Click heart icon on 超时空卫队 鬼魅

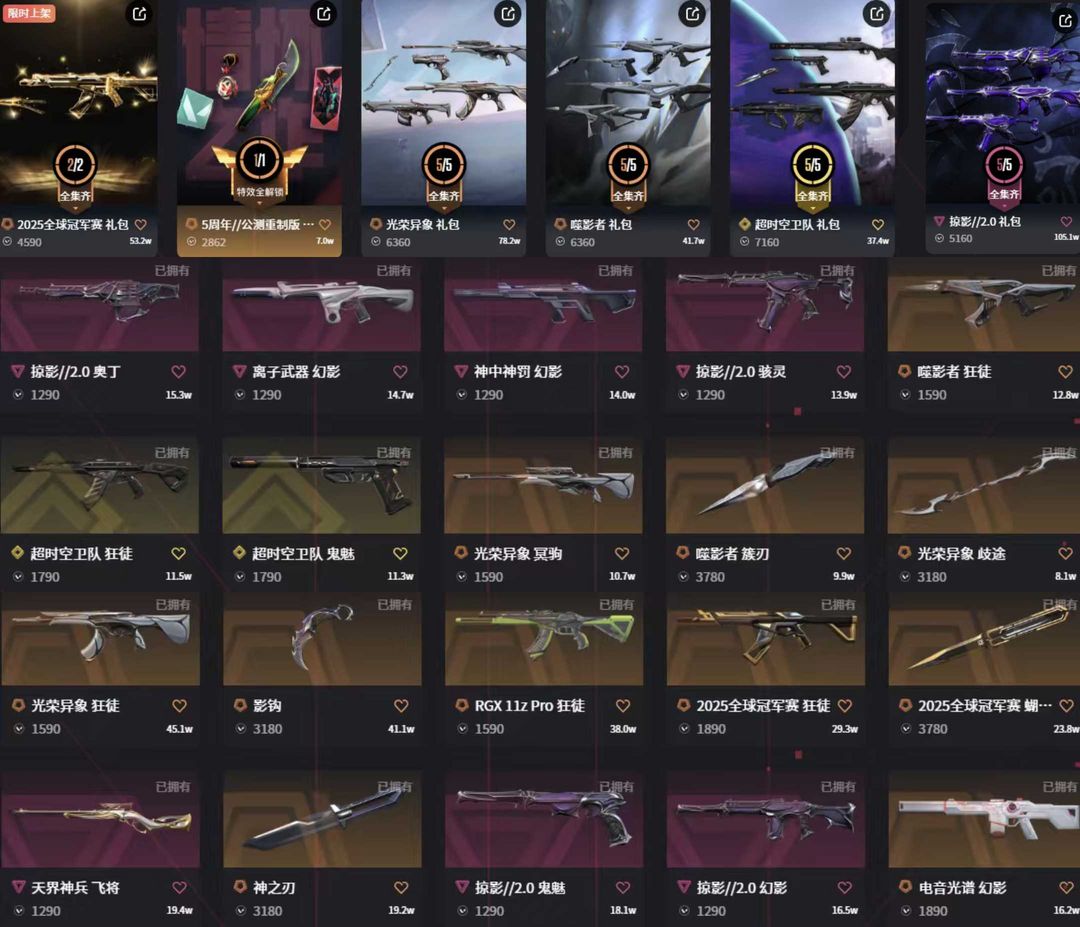400,554
